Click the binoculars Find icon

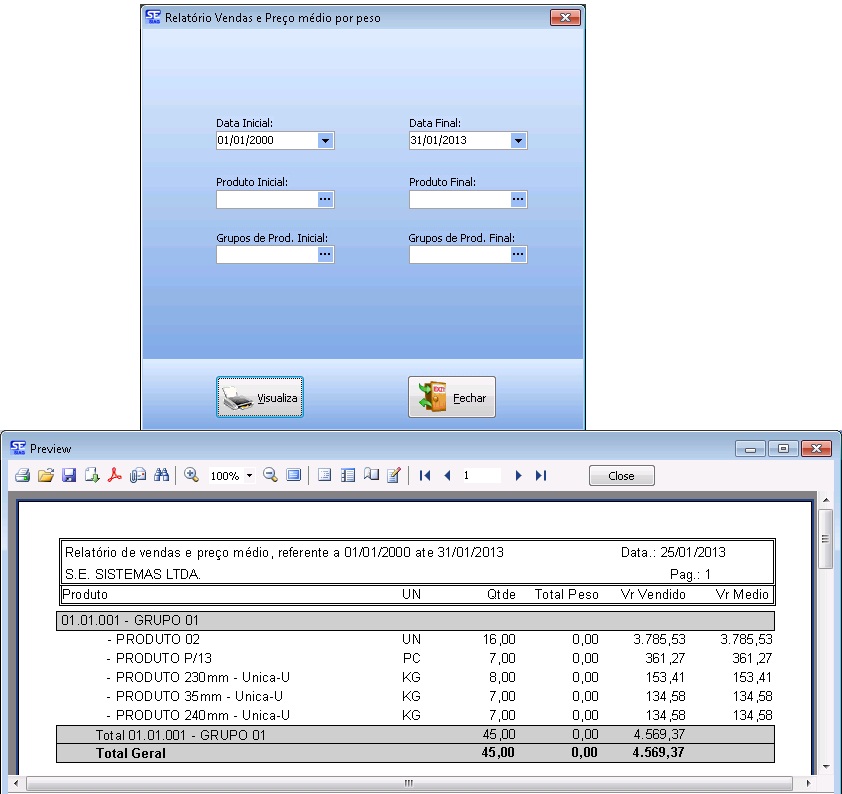[x=161, y=476]
